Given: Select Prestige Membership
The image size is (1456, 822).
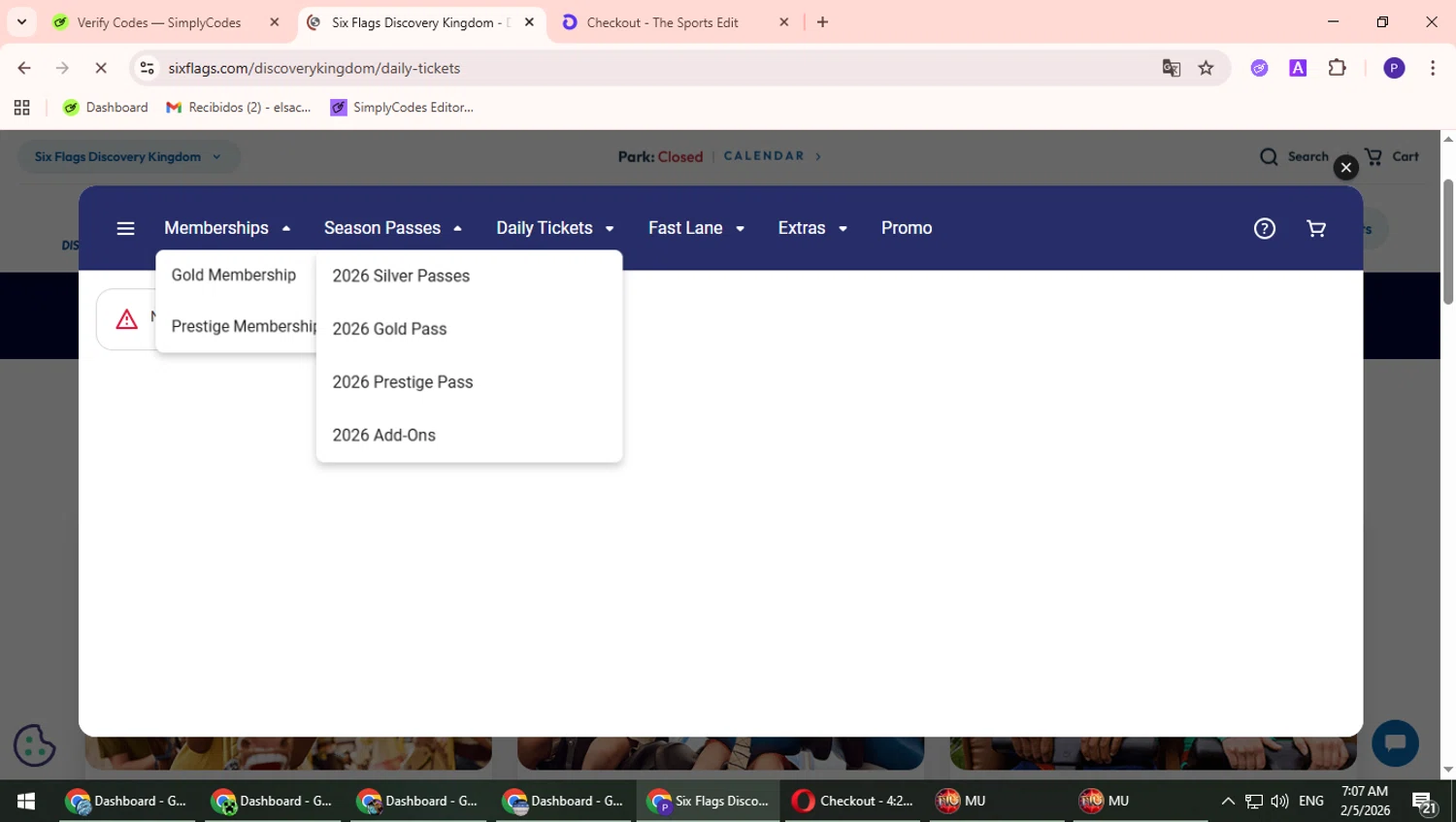Looking at the screenshot, I should (x=243, y=326).
